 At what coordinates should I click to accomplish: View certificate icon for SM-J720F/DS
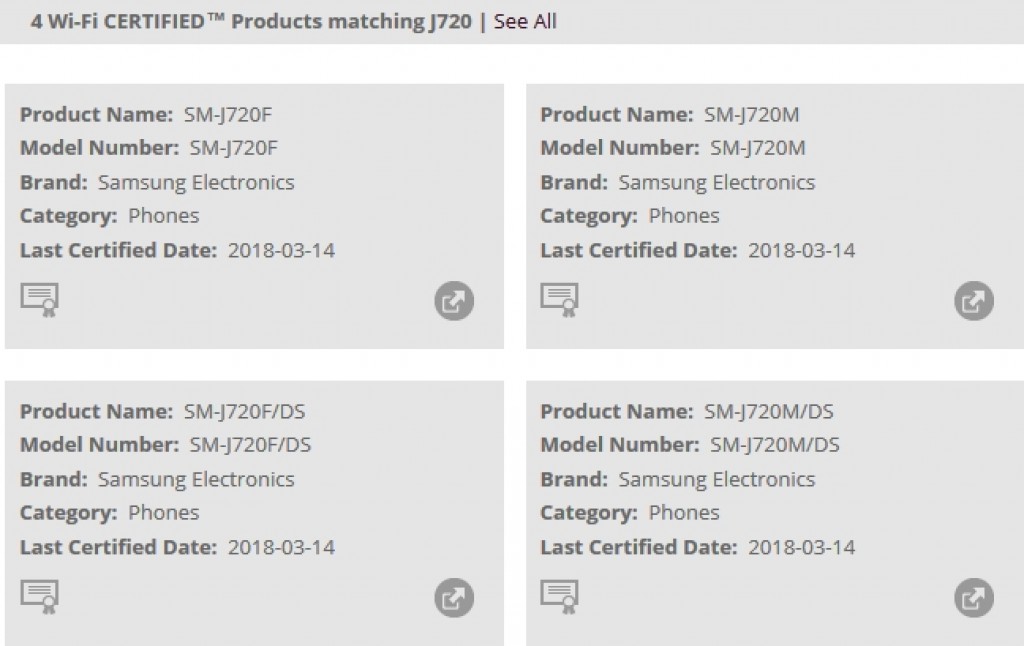click(x=40, y=596)
